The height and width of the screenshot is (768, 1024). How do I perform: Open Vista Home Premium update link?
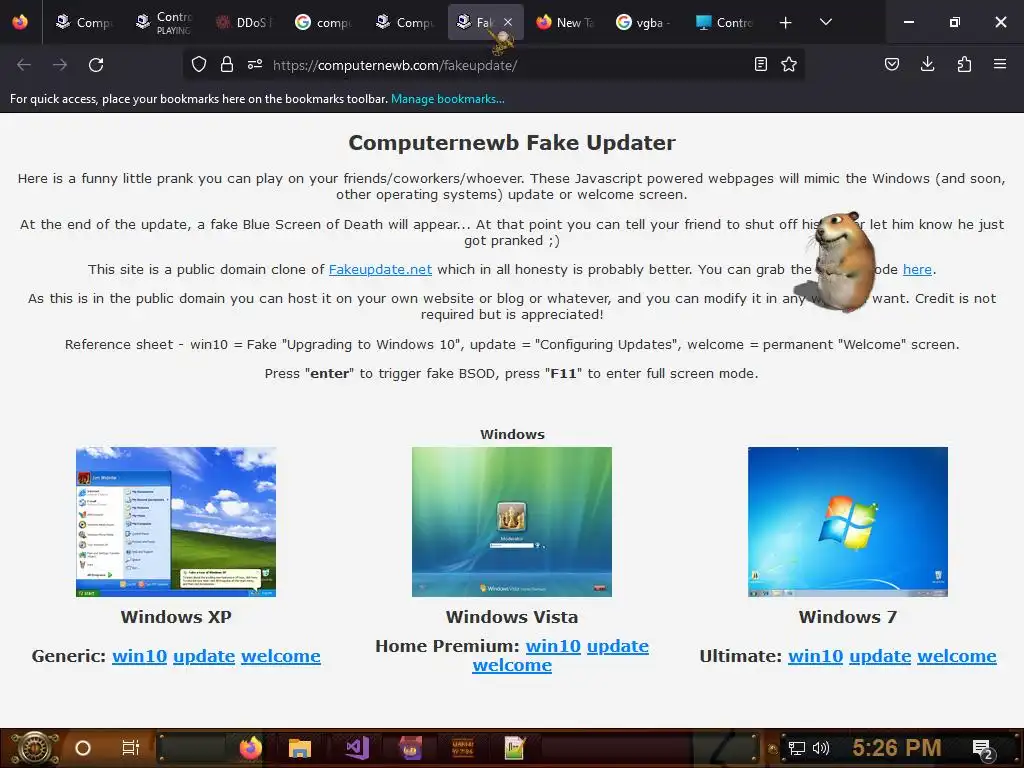point(618,646)
